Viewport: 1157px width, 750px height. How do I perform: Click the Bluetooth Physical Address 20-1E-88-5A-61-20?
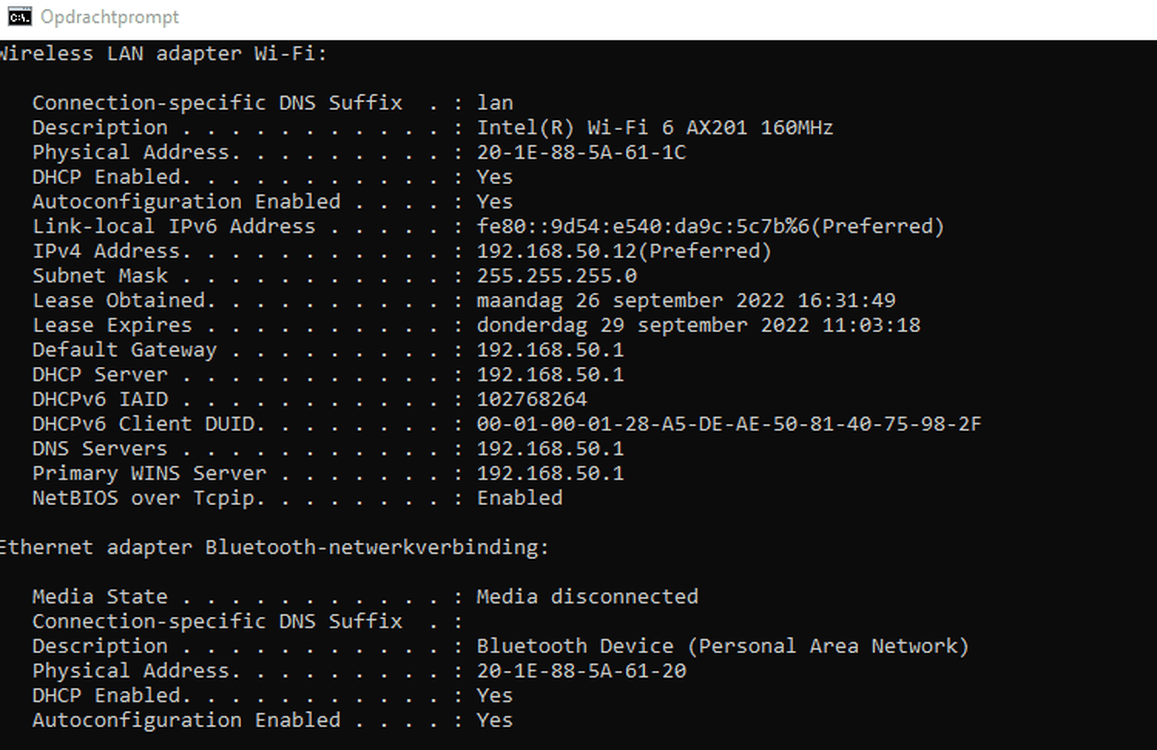point(581,670)
